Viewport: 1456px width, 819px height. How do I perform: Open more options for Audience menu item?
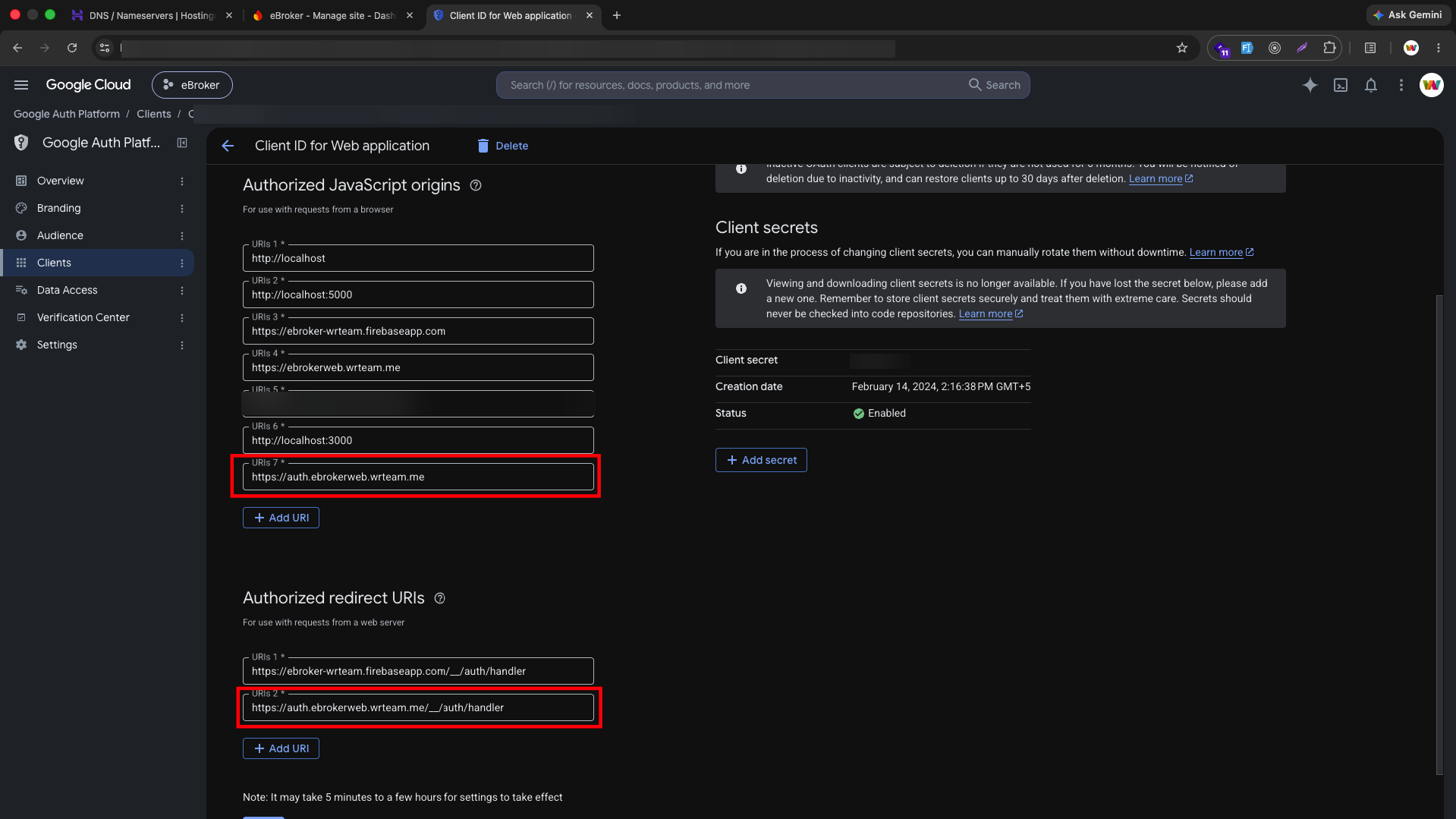(x=182, y=236)
